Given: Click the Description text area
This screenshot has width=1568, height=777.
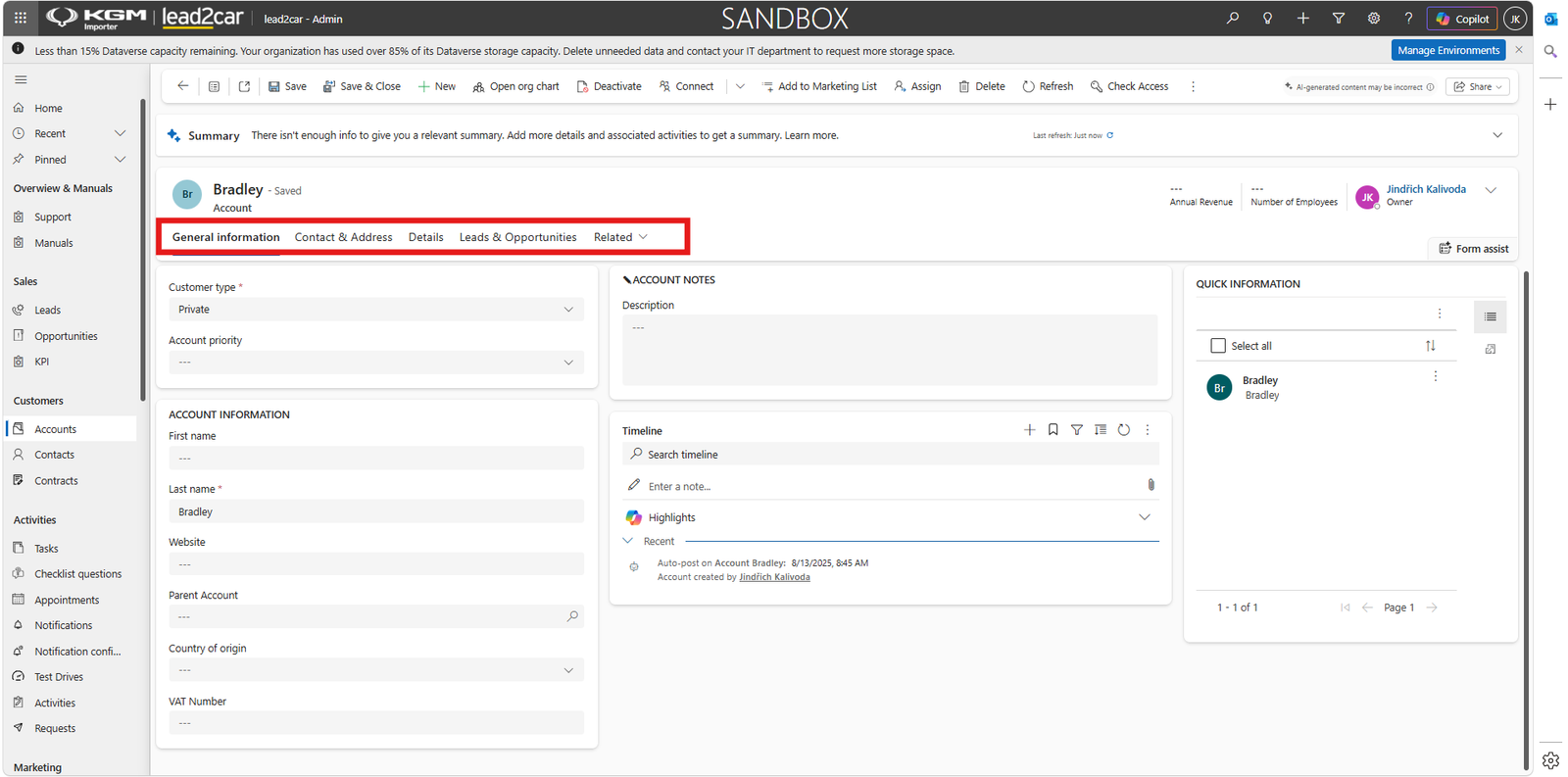Looking at the screenshot, I should coord(890,350).
